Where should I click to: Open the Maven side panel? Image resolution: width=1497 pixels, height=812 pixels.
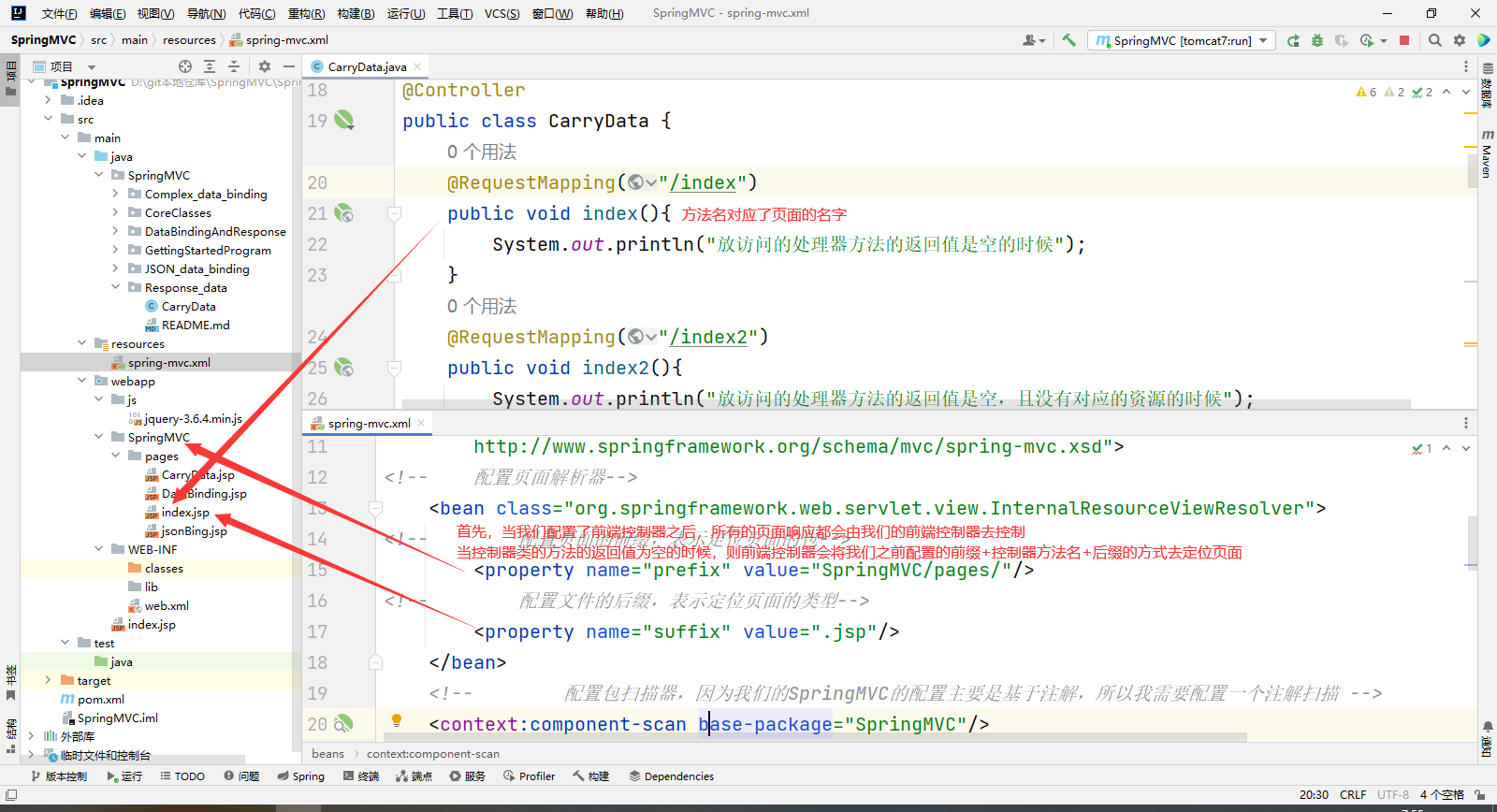[x=1488, y=153]
